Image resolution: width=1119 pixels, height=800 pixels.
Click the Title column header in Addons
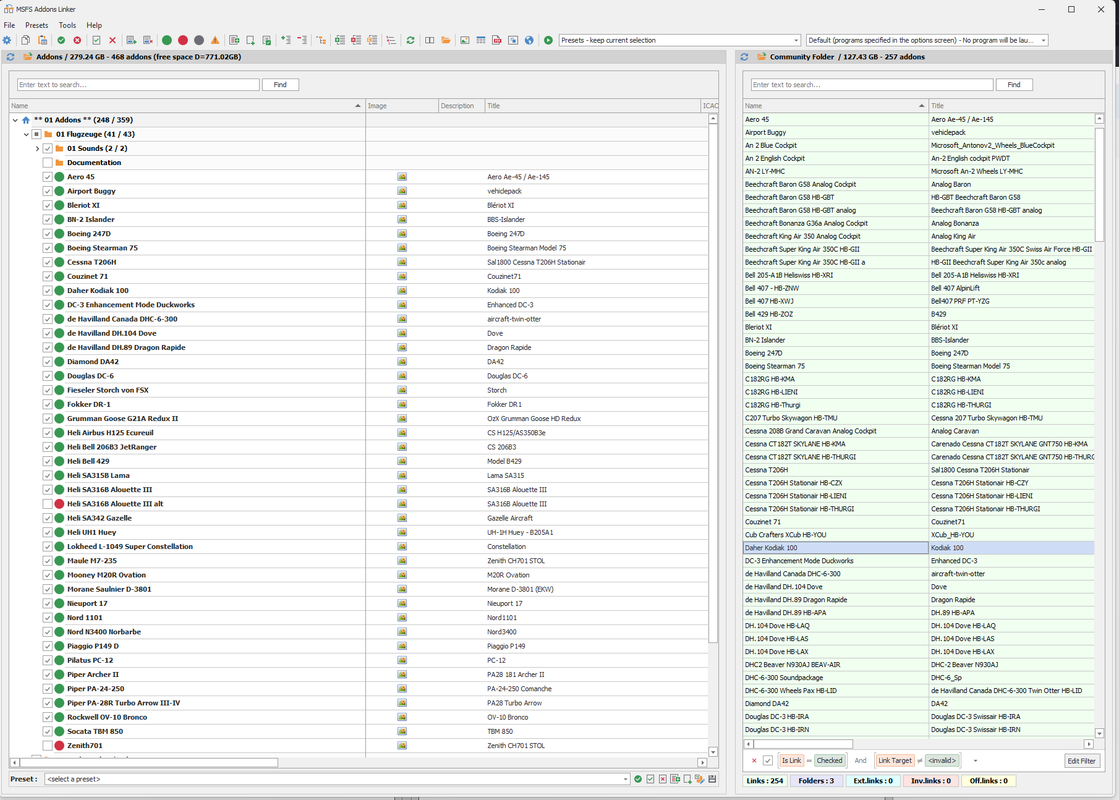(x=592, y=106)
